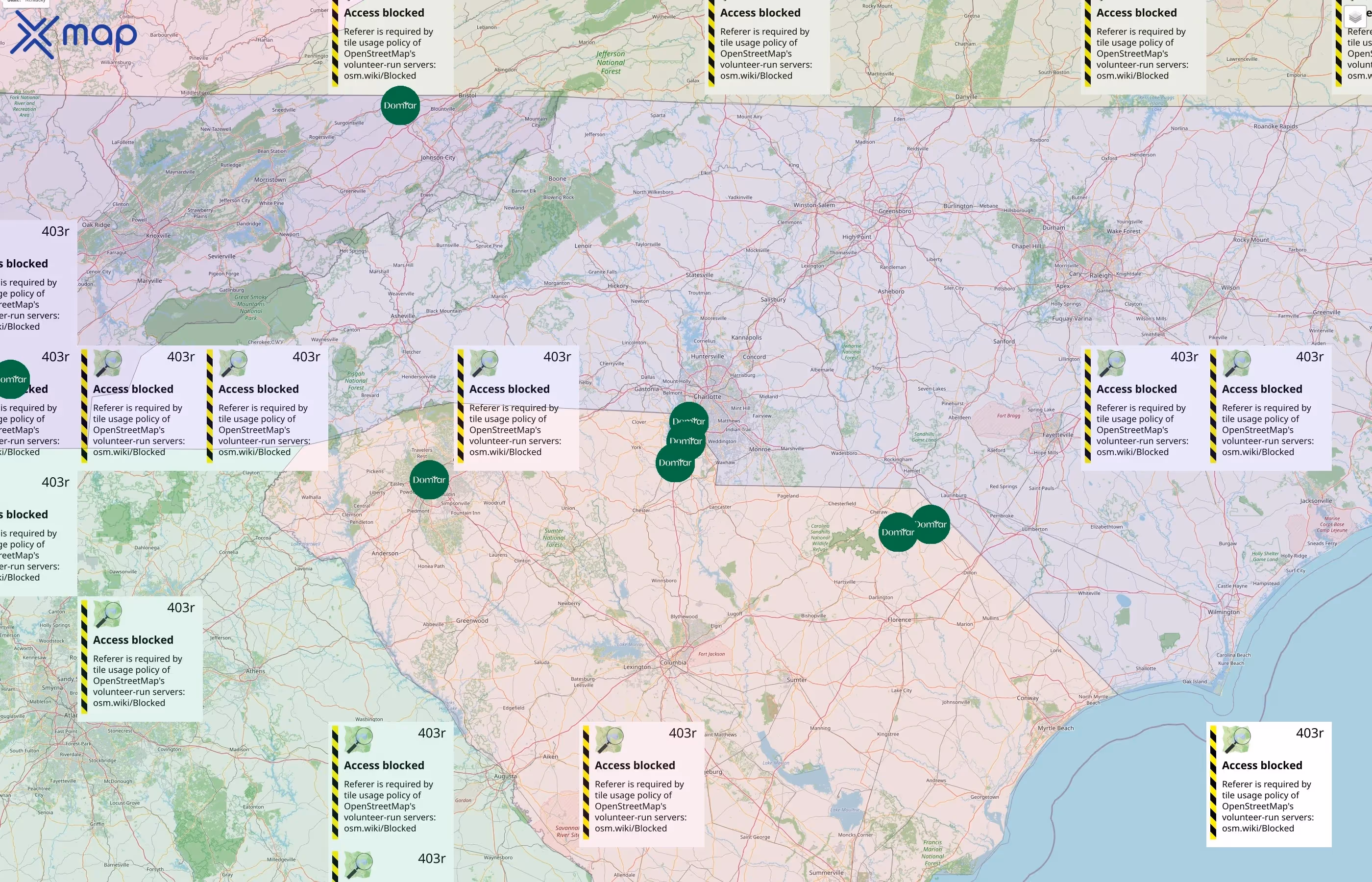
Task: Select the Domtar marker near Easley
Action: (429, 480)
